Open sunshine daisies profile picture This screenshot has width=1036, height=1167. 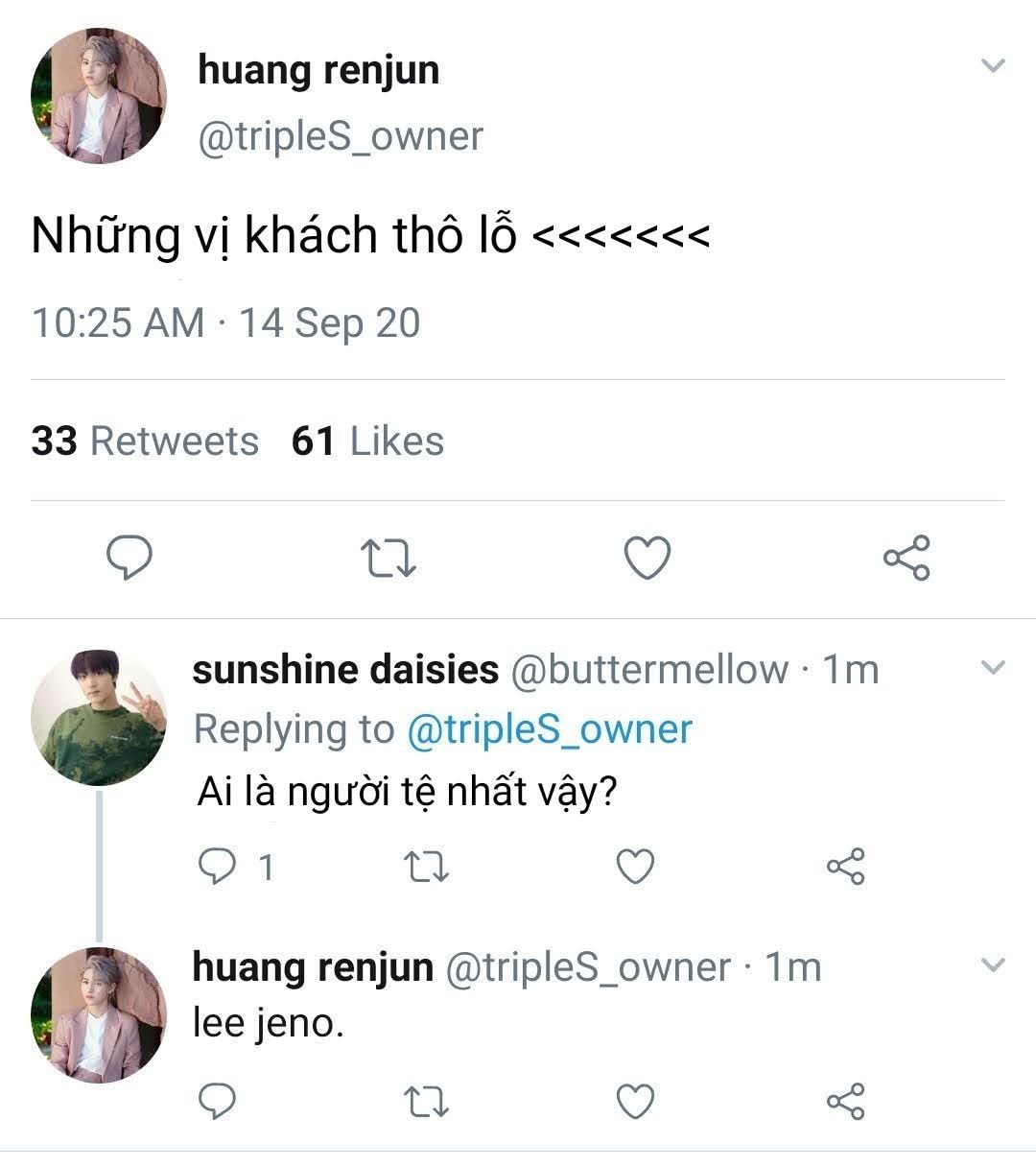click(x=99, y=717)
